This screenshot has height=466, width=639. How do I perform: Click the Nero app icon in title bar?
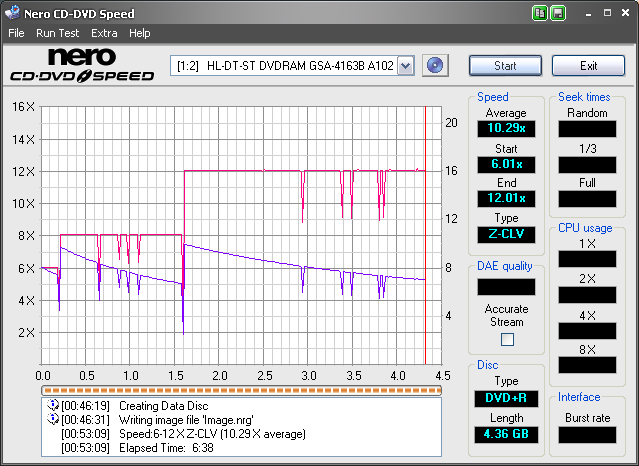click(x=12, y=13)
